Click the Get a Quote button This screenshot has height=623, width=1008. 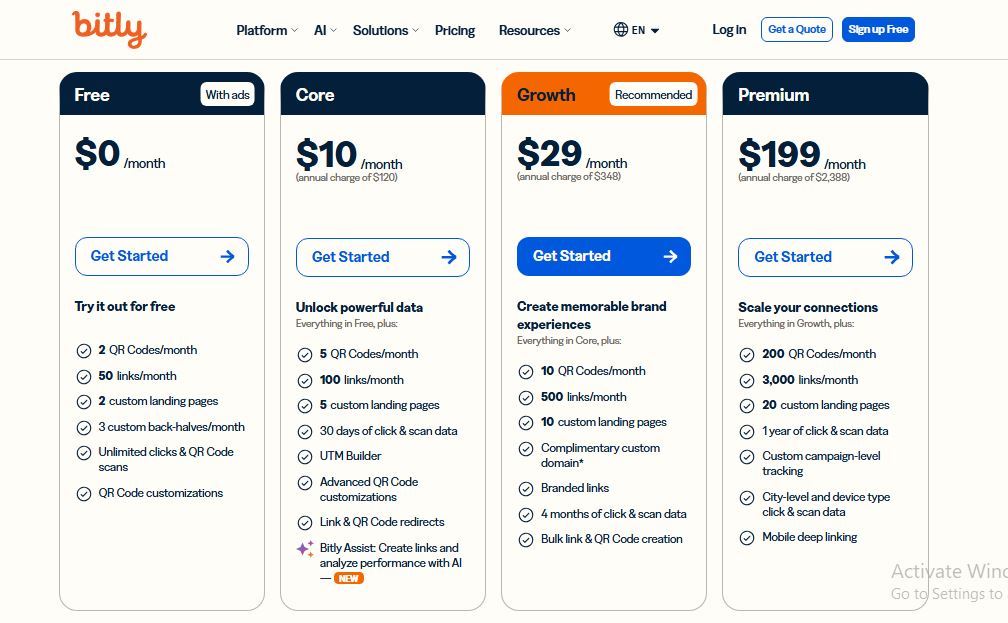pyautogui.click(x=797, y=30)
